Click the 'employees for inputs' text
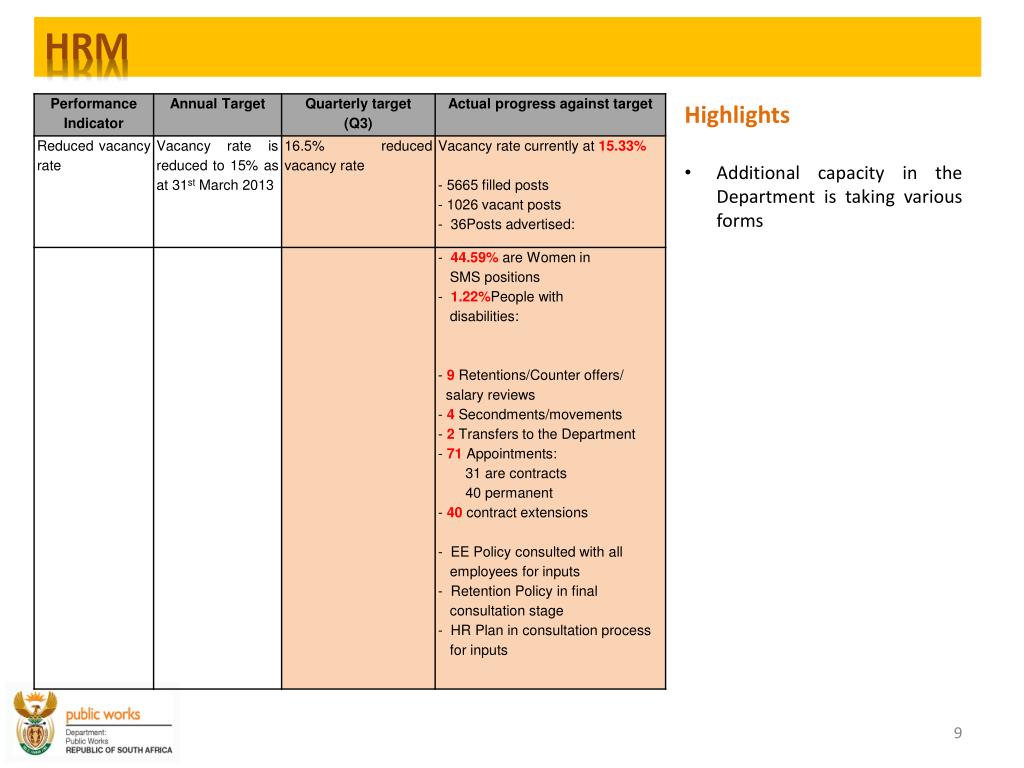 (515, 571)
